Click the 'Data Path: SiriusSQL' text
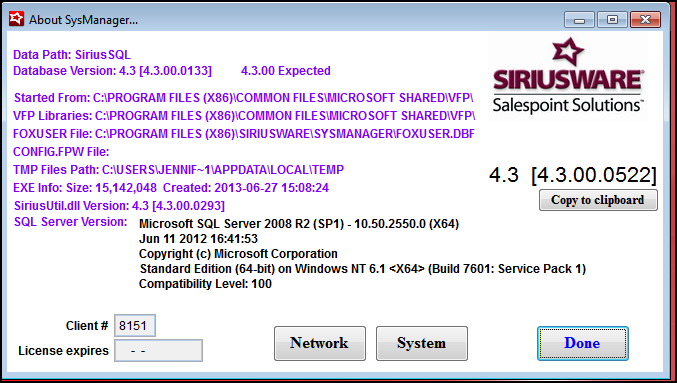677x383 pixels. 72,55
